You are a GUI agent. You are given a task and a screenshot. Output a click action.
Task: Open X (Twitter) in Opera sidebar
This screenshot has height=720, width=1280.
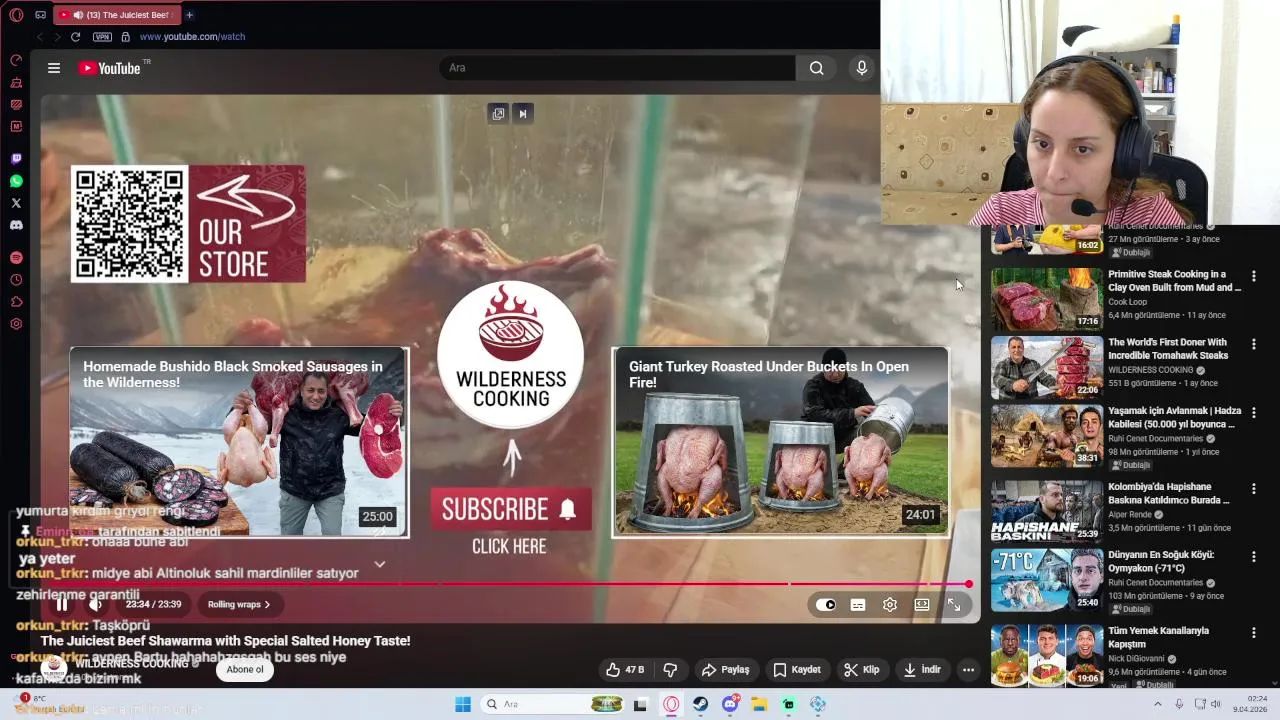(x=16, y=203)
